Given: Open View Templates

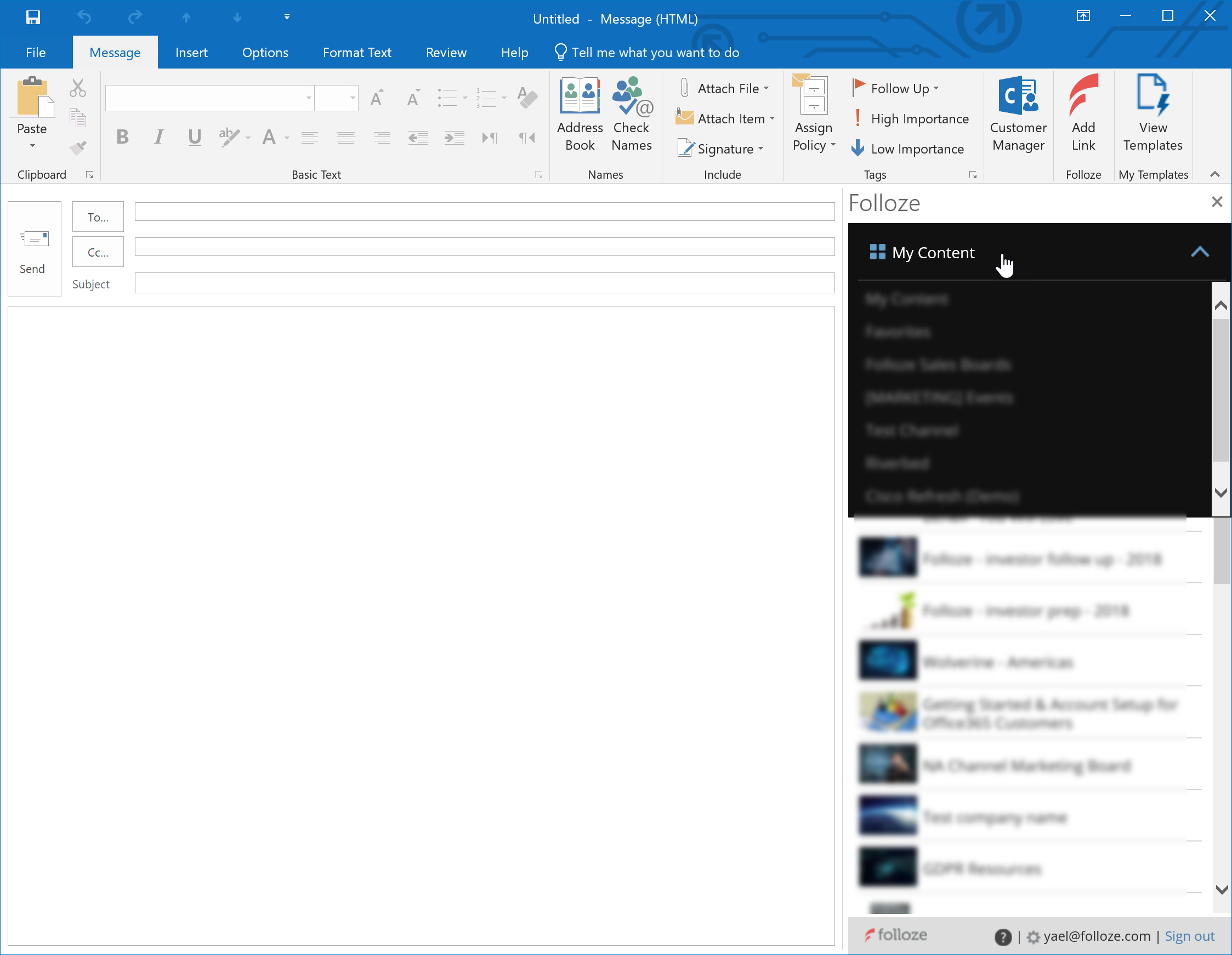Looking at the screenshot, I should [x=1152, y=113].
